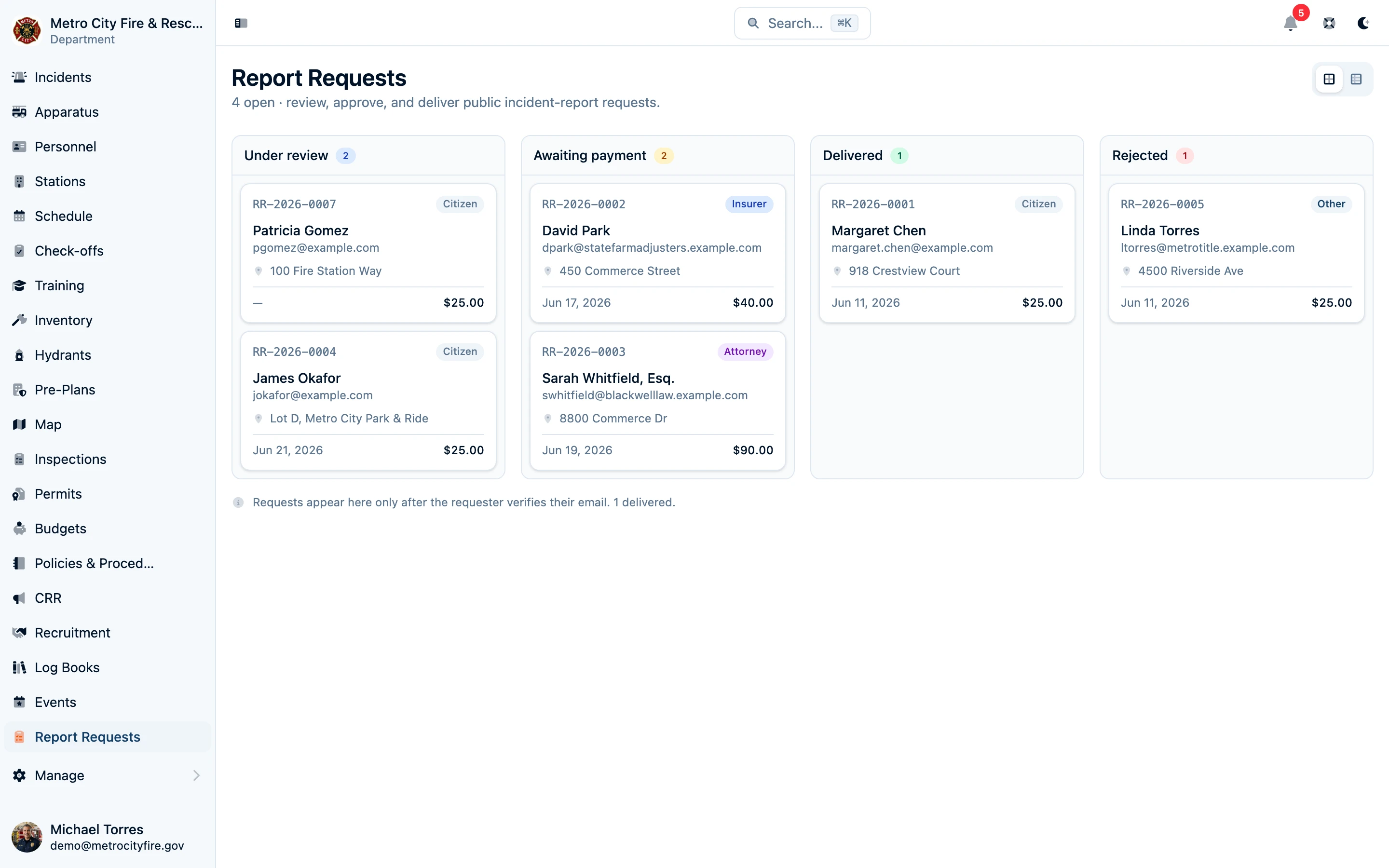The height and width of the screenshot is (868, 1389).
Task: Open Log Books section
Action: click(x=108, y=668)
